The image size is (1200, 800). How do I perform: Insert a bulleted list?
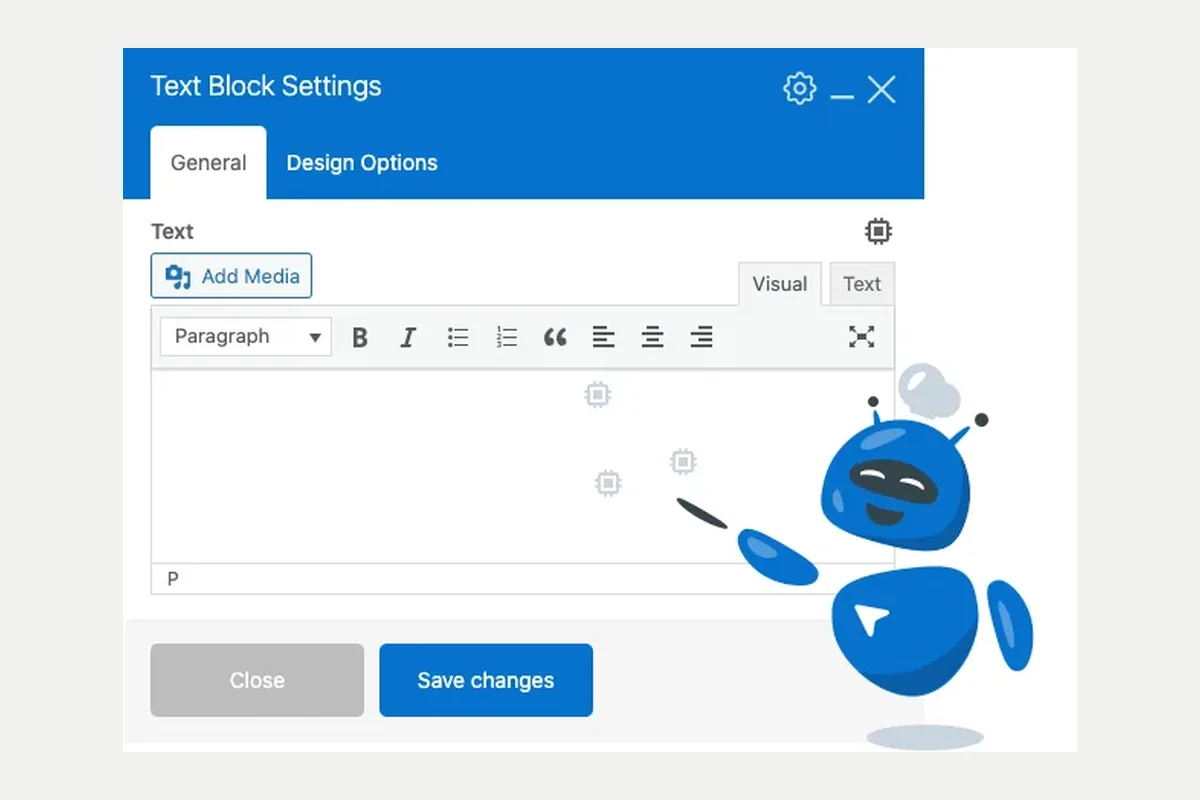tap(458, 338)
